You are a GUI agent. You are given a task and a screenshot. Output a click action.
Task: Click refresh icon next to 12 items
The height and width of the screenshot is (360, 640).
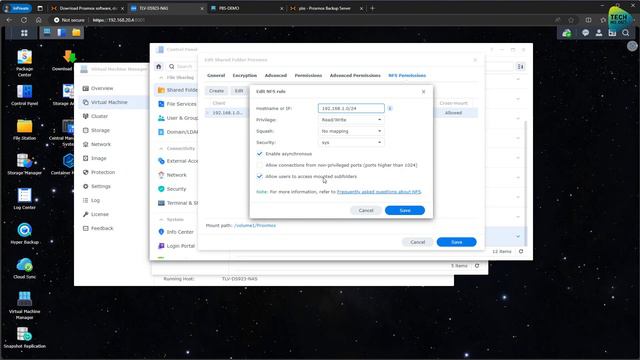(521, 251)
